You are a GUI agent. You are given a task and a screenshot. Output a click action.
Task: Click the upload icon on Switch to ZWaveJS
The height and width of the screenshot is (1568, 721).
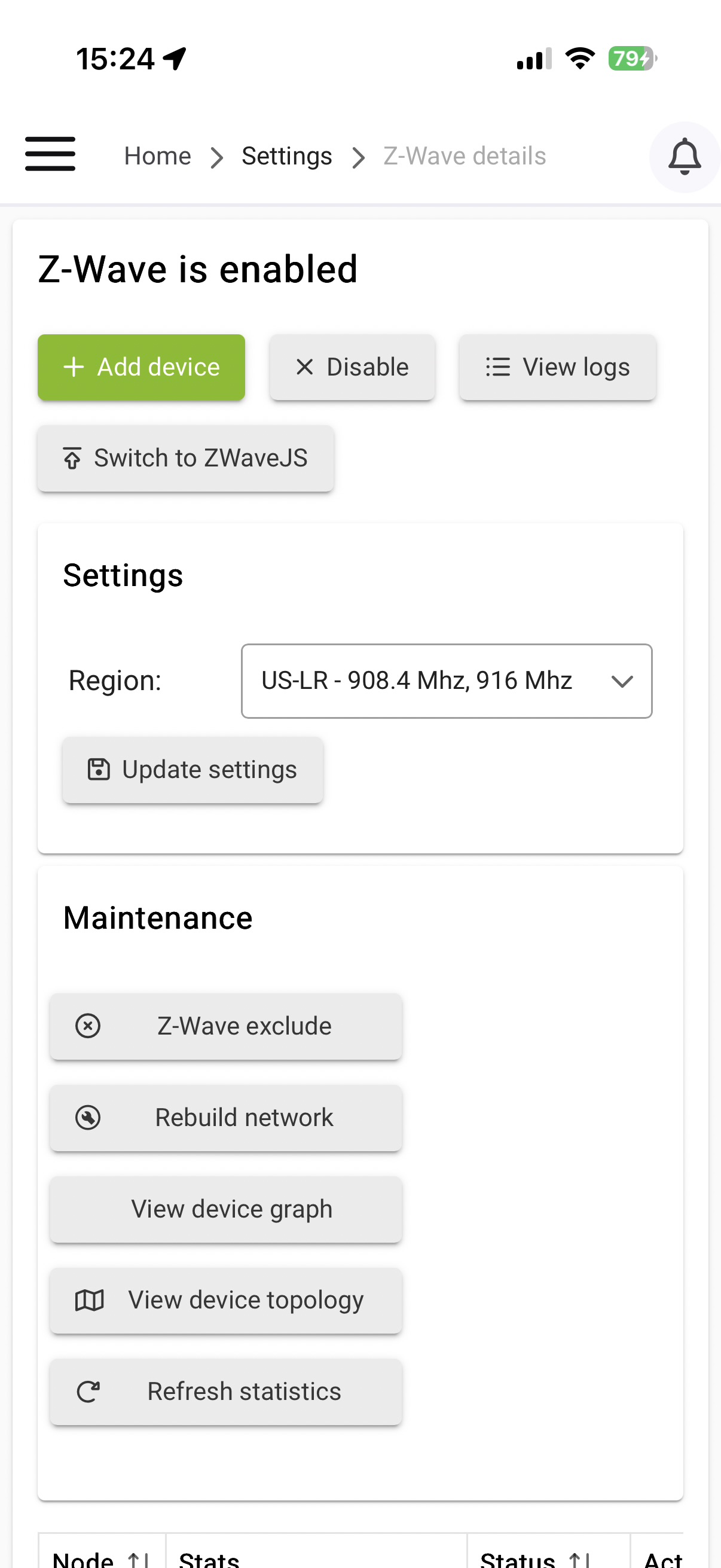(x=72, y=458)
